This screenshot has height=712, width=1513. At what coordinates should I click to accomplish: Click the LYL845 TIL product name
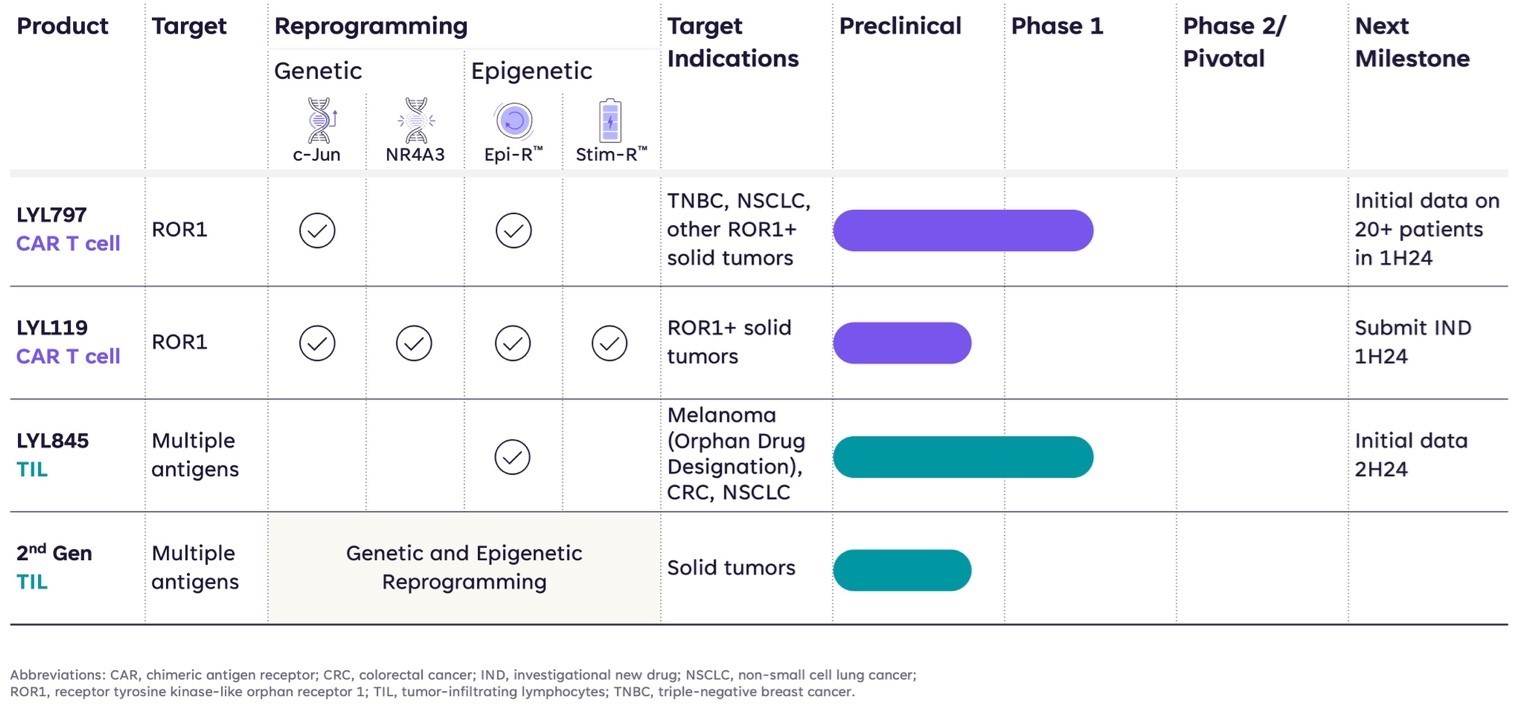[52, 454]
